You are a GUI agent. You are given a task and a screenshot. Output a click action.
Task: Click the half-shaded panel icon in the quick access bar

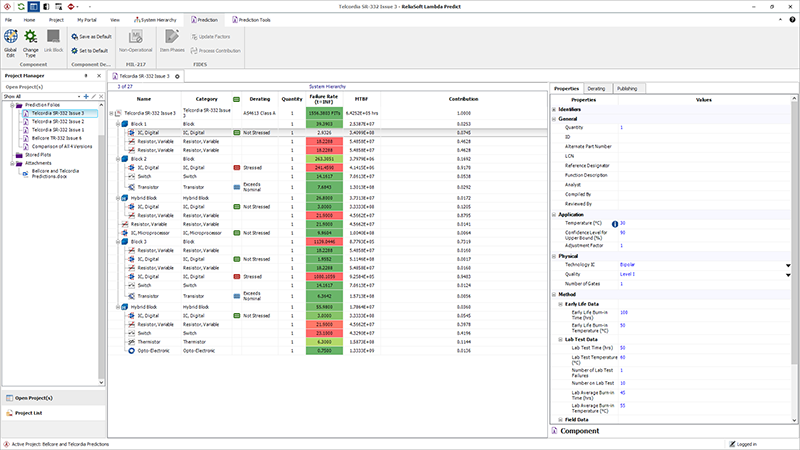(x=46, y=7)
